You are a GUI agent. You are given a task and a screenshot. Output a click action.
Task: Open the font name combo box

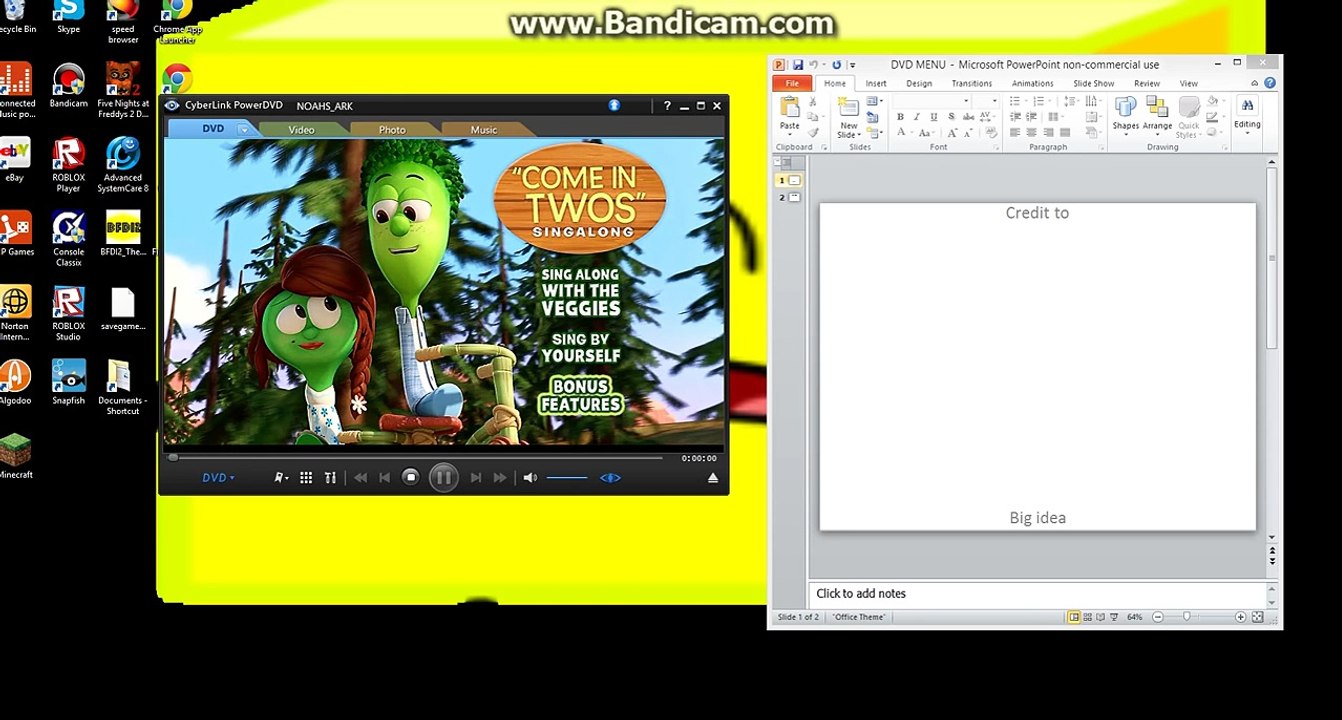(x=932, y=101)
